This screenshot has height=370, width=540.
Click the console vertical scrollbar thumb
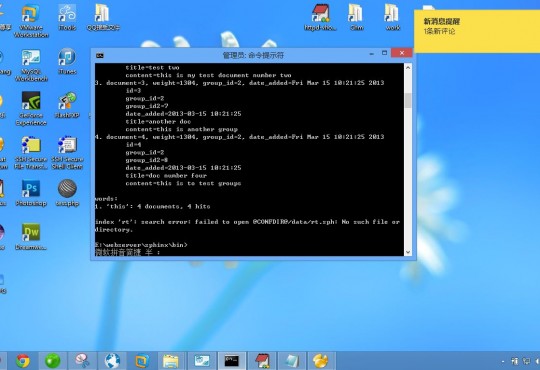point(408,101)
